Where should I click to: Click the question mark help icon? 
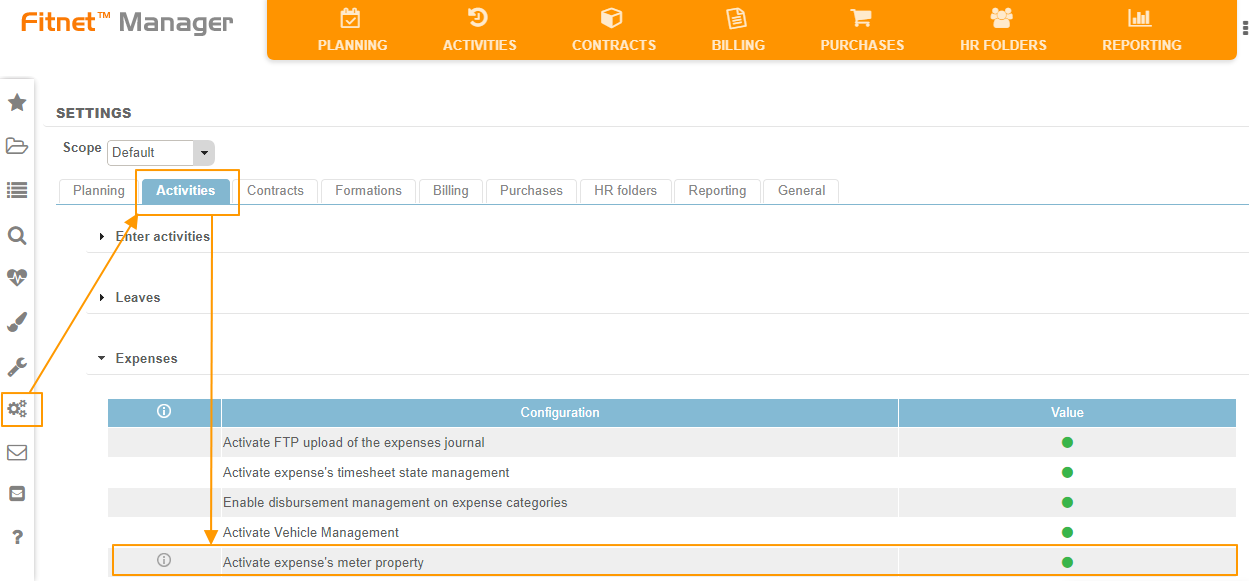coord(17,537)
